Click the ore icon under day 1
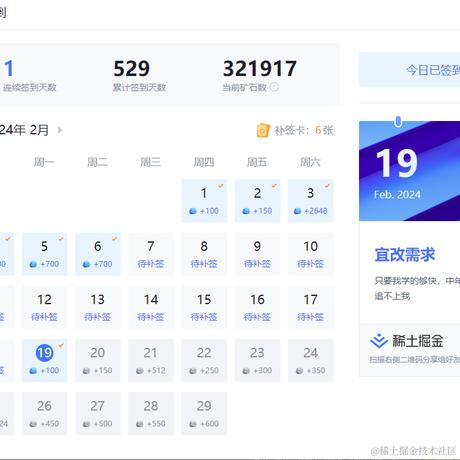Viewport: 460px width, 460px height. tap(193, 211)
